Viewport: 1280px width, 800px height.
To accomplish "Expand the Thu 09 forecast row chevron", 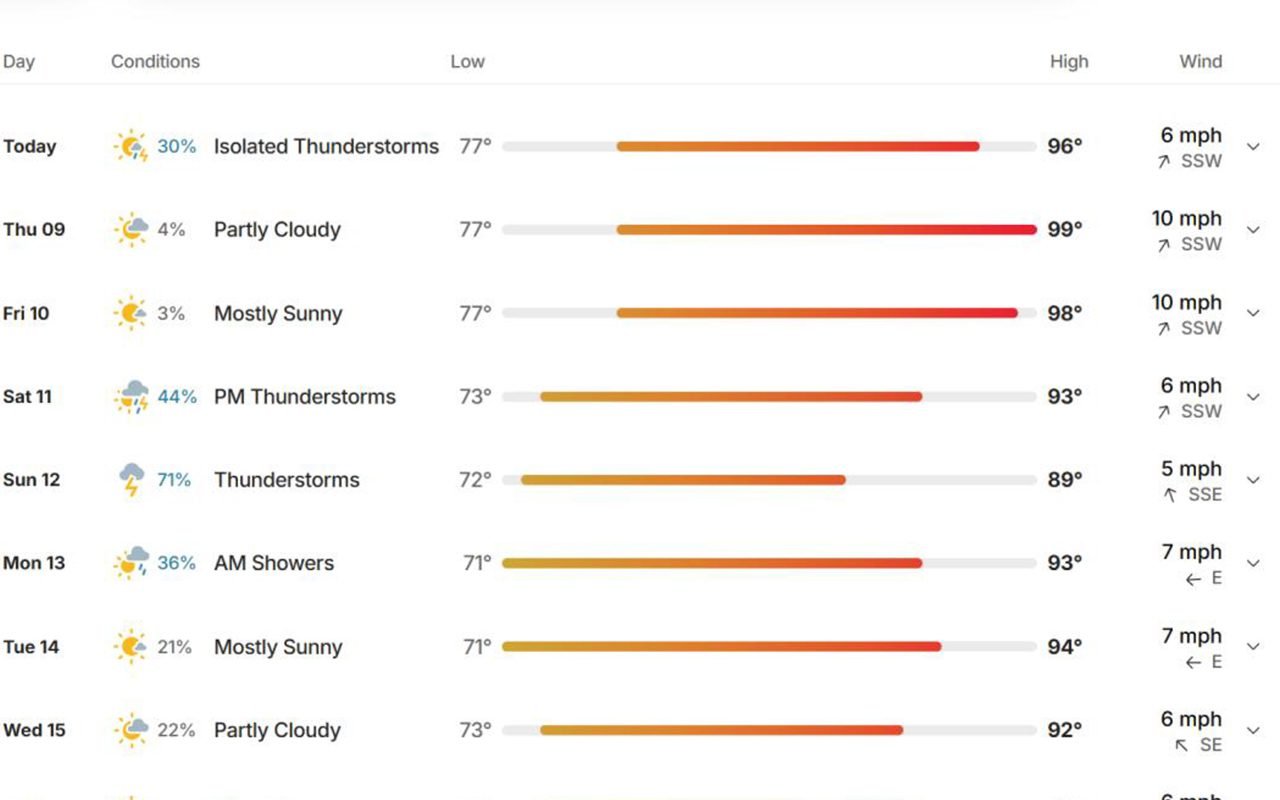I will coord(1253,230).
